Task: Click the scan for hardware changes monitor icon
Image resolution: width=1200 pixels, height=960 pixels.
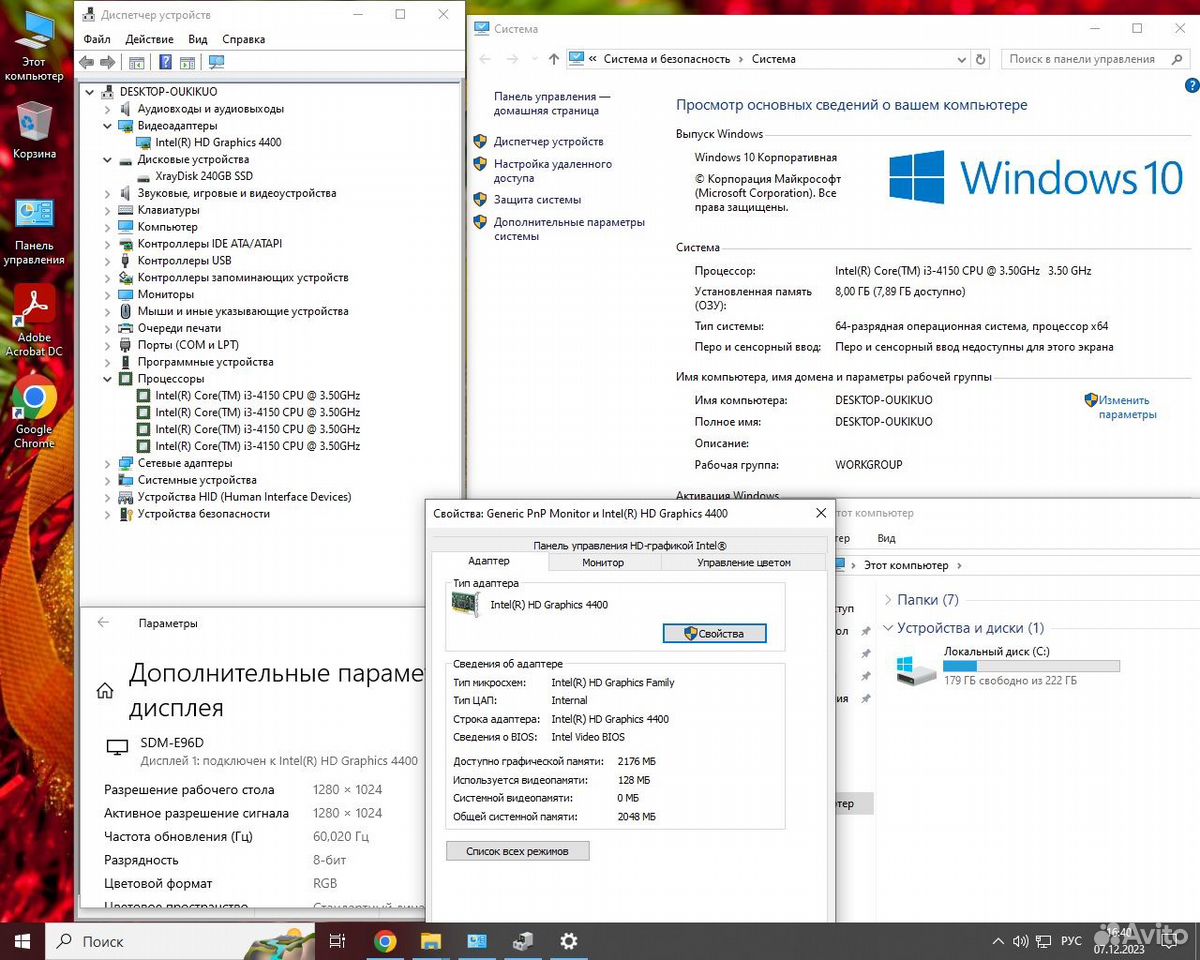Action: (x=216, y=62)
